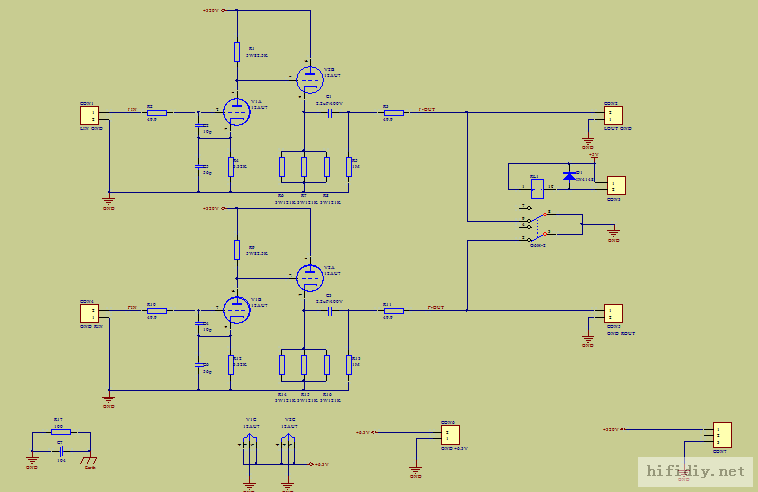Click the R17 100 ohm resistor

point(61,432)
